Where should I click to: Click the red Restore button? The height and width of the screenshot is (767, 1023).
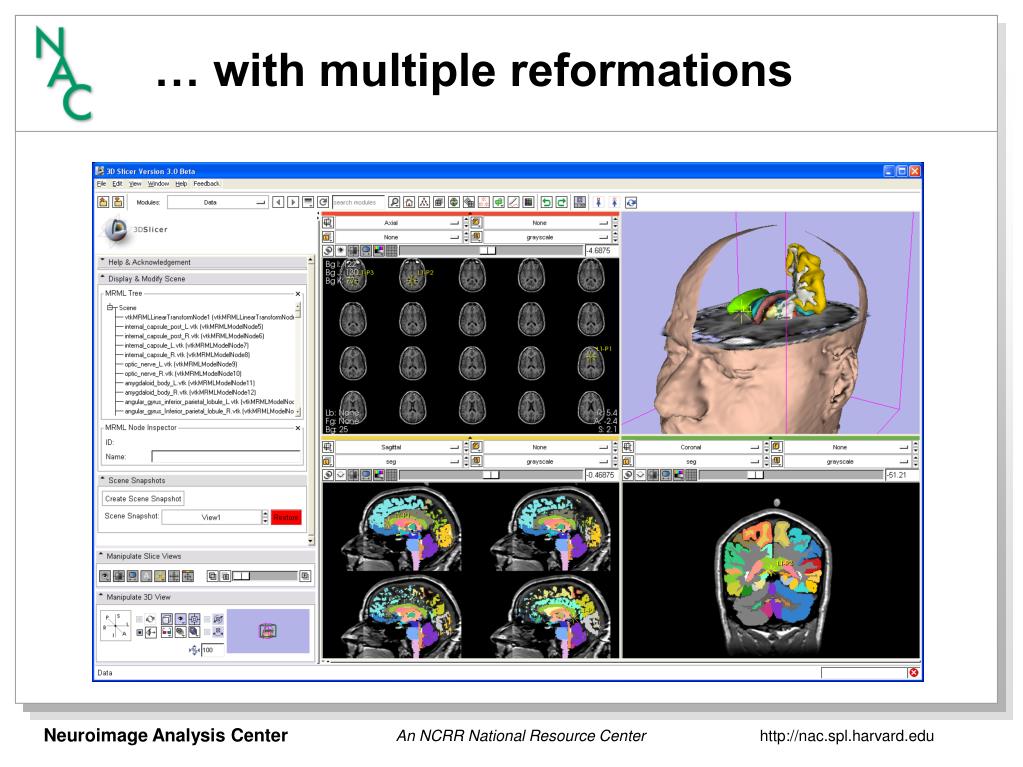click(x=286, y=517)
